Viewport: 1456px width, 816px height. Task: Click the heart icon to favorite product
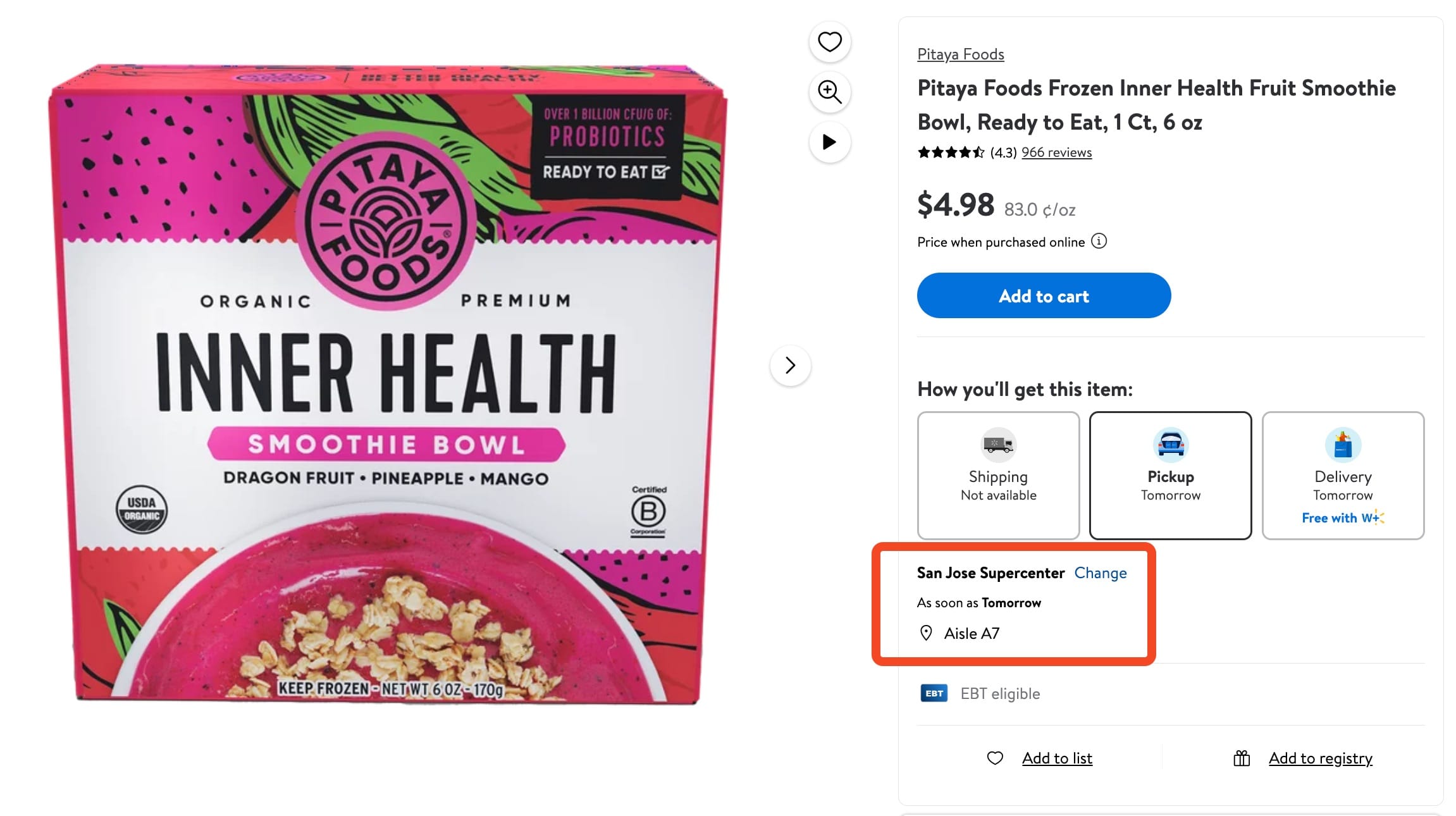829,41
